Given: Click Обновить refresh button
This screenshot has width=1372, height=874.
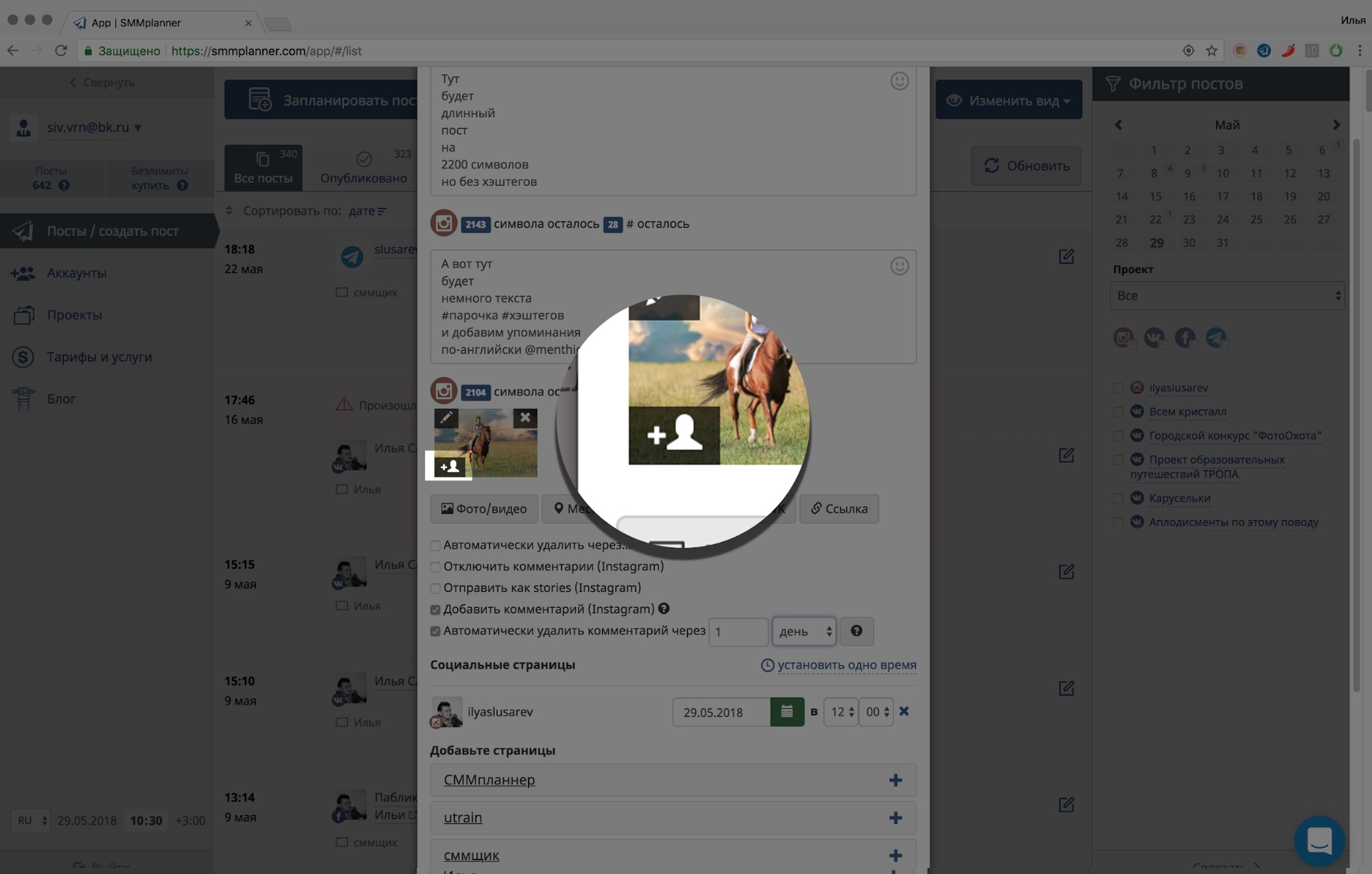Looking at the screenshot, I should [x=1026, y=165].
